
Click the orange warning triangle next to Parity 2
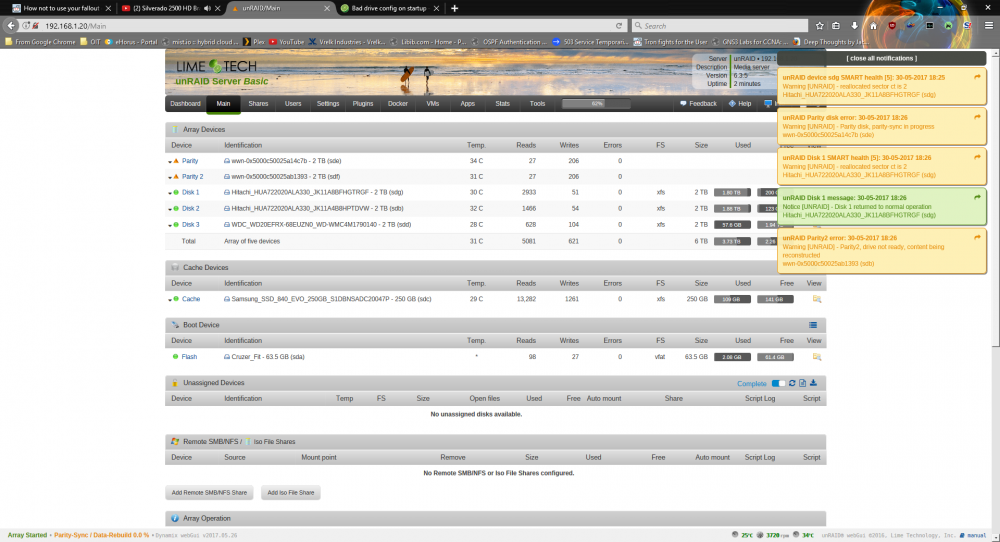click(177, 177)
